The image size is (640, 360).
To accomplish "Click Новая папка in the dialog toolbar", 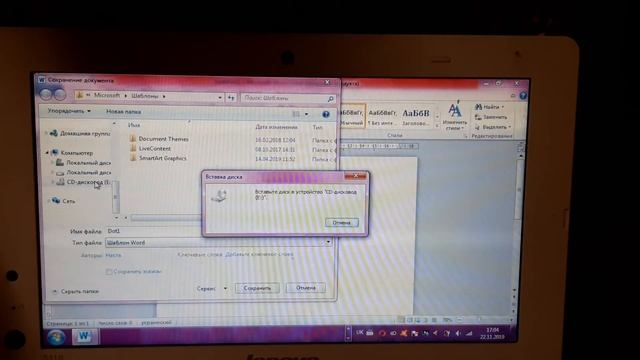I will point(123,111).
